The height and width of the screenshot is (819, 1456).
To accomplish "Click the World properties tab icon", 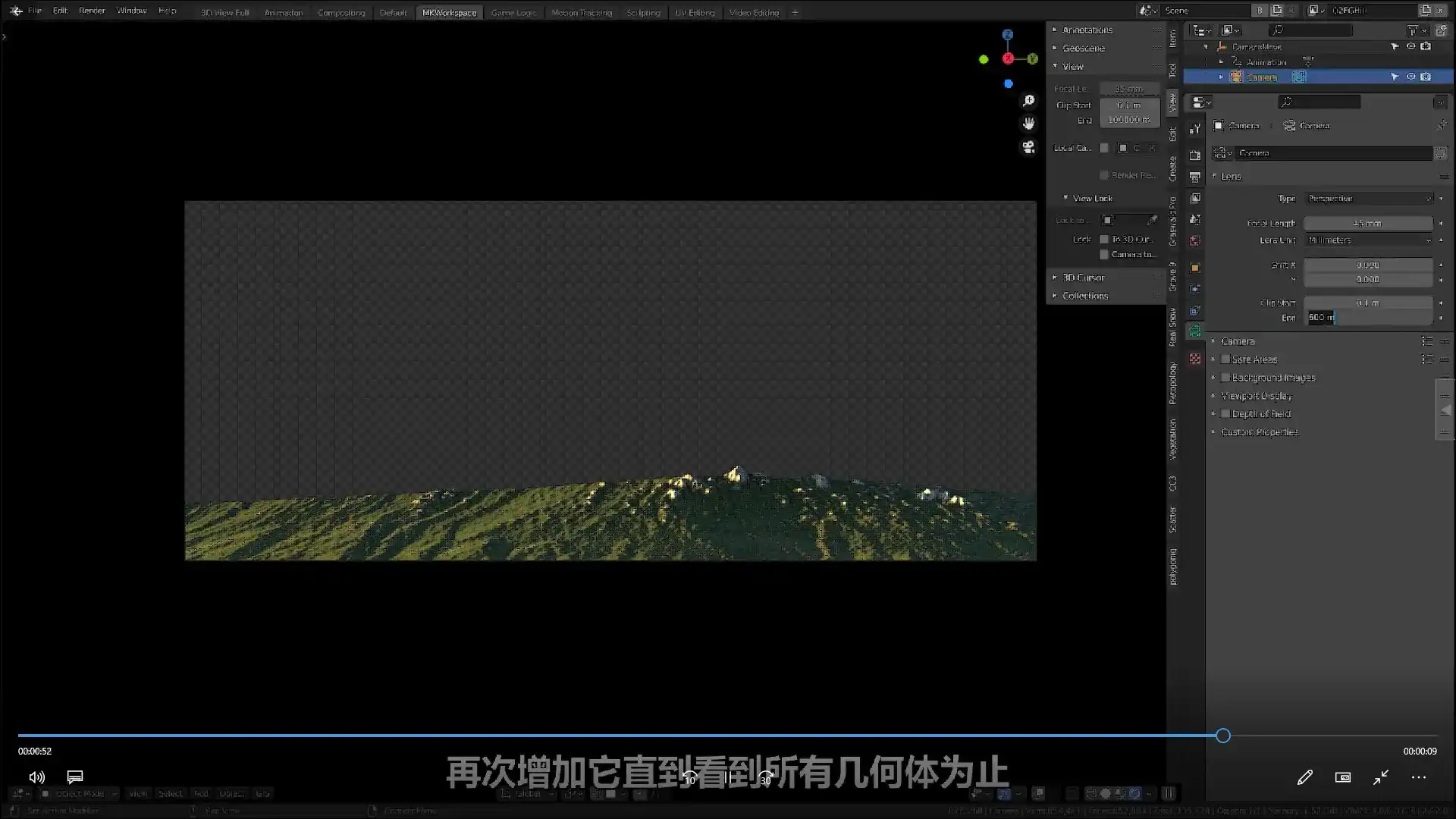I will point(1195,240).
